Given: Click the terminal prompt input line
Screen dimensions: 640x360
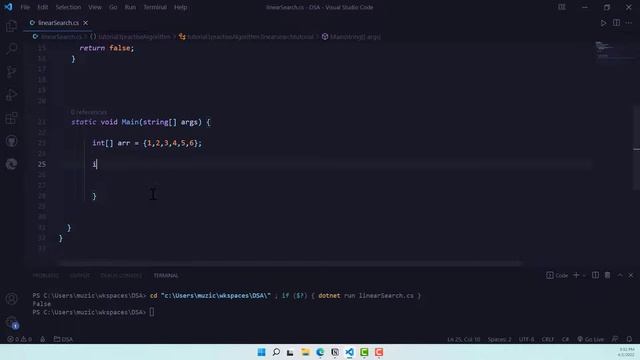Looking at the screenshot, I should (x=93, y=312).
